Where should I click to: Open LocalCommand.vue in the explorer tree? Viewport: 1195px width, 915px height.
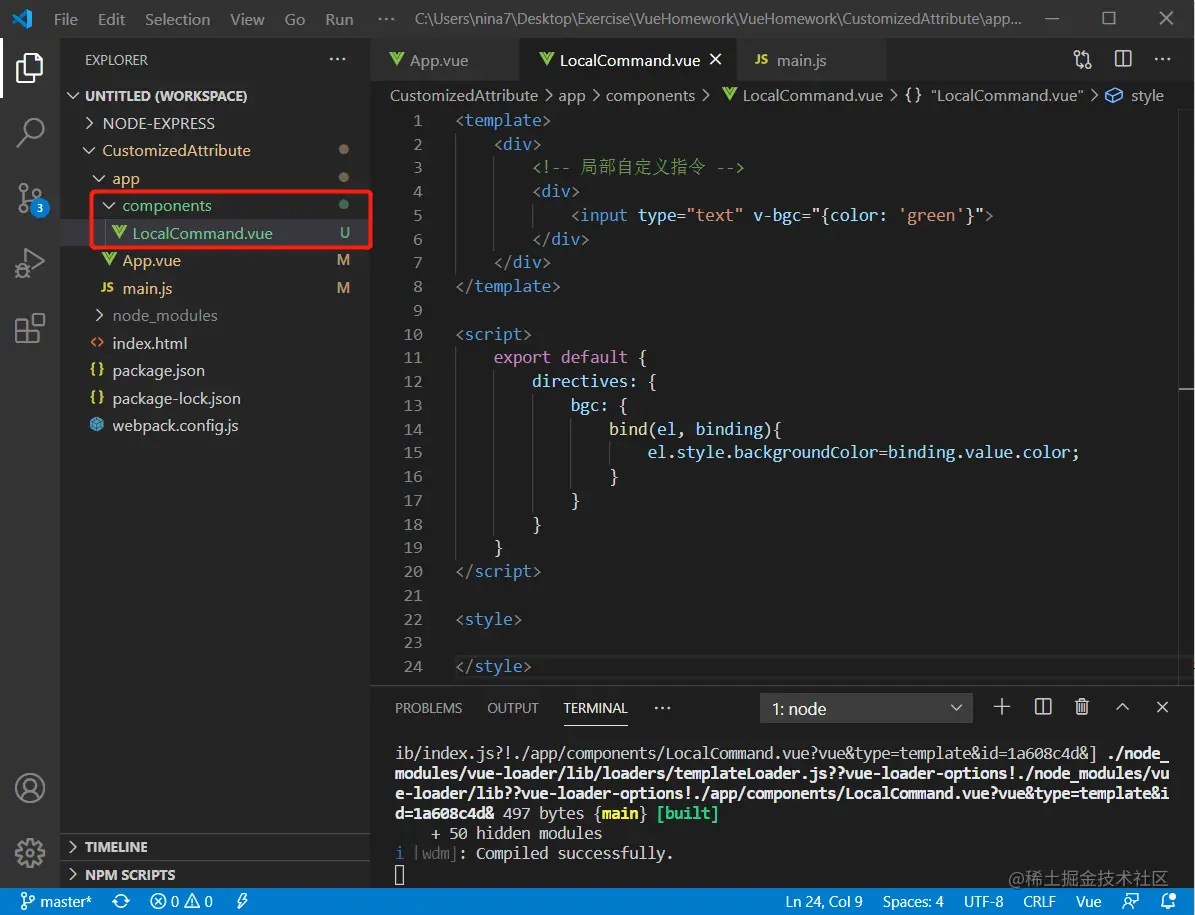(216, 233)
